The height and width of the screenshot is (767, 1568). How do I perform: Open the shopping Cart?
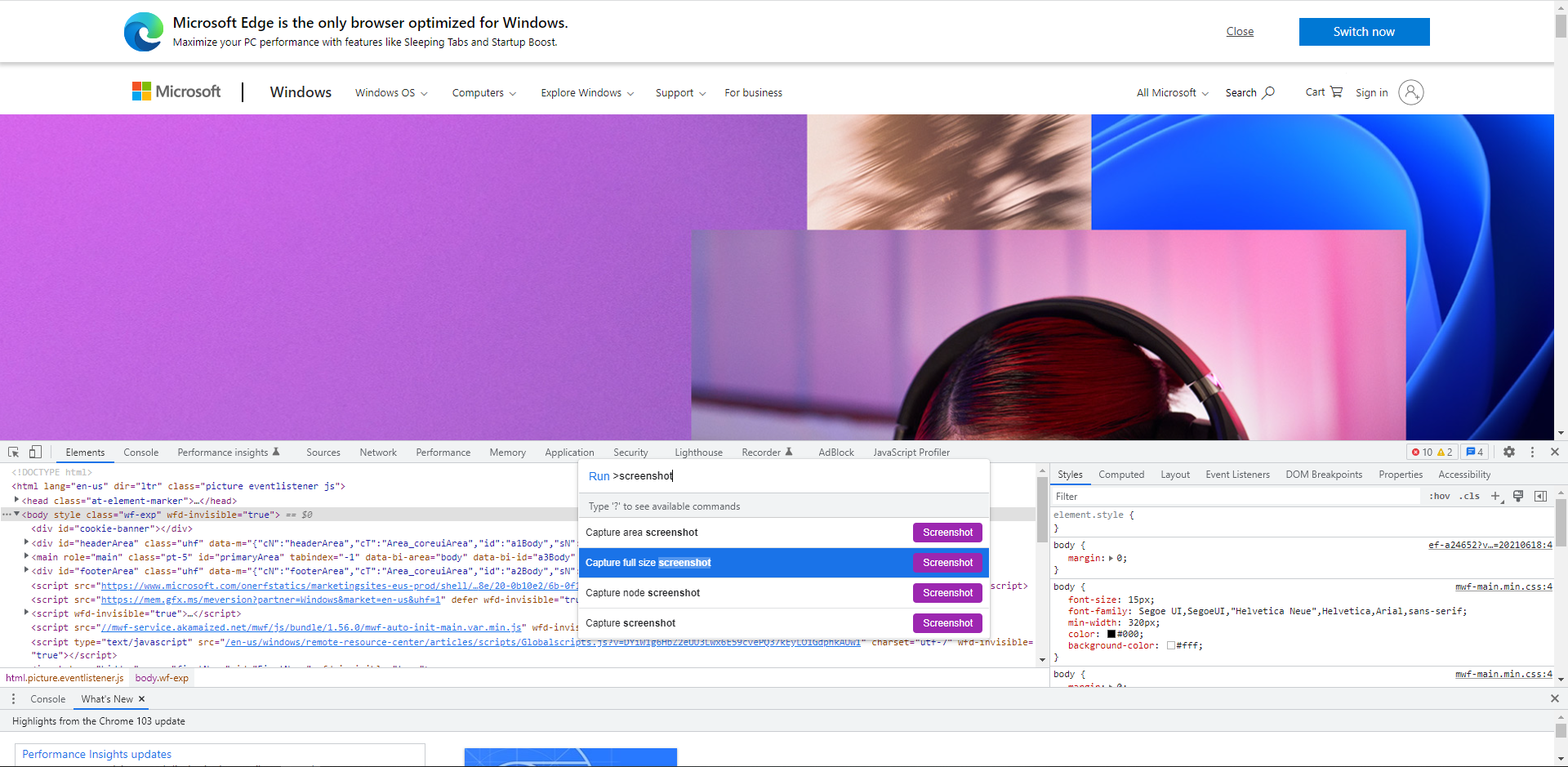point(1324,91)
